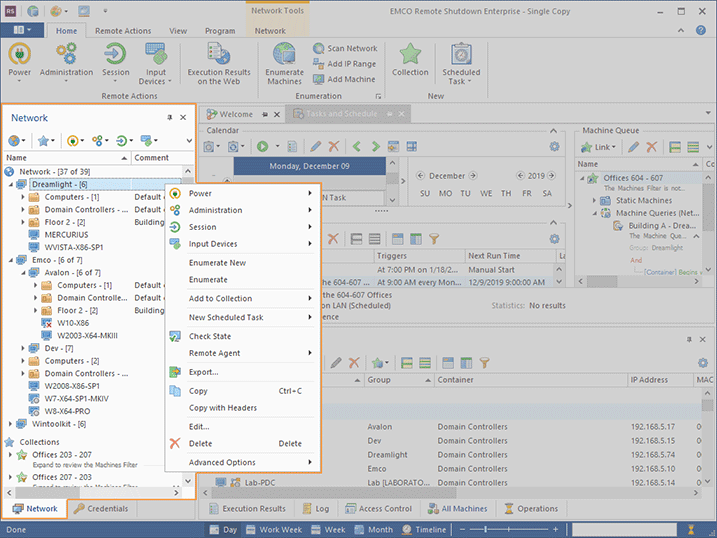Collapse the Avalon group node
This screenshot has width=717, height=538.
pyautogui.click(x=23, y=271)
